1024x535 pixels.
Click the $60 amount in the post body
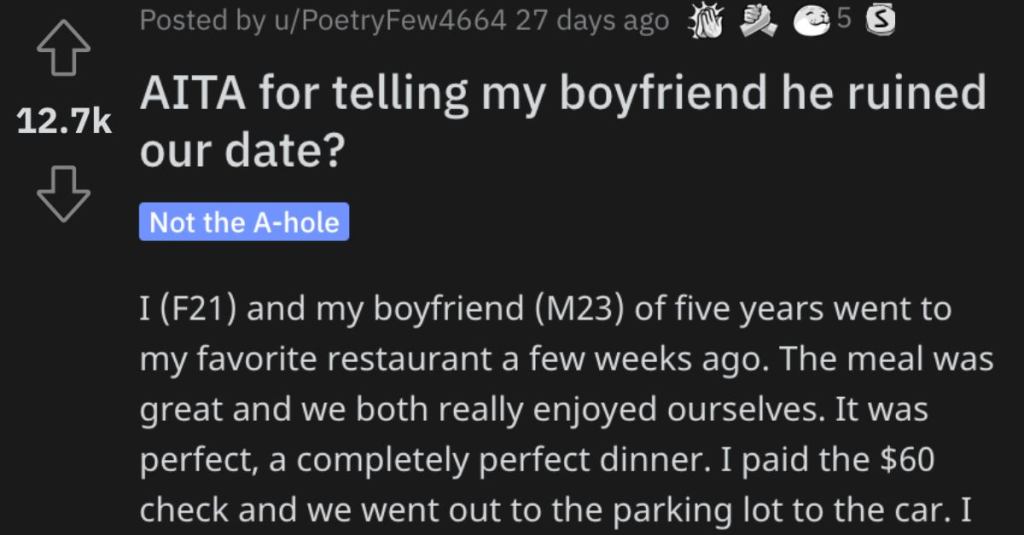tap(907, 459)
